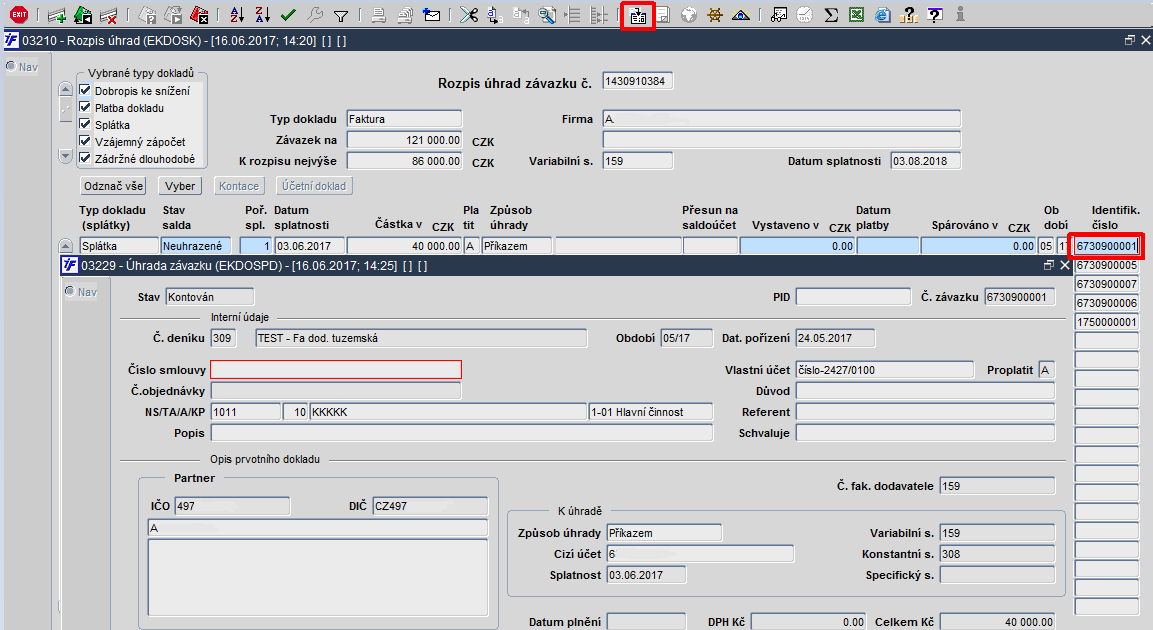Screen dimensions: 1153x630
Task: Click IČO field with 497
Action: tap(232, 506)
